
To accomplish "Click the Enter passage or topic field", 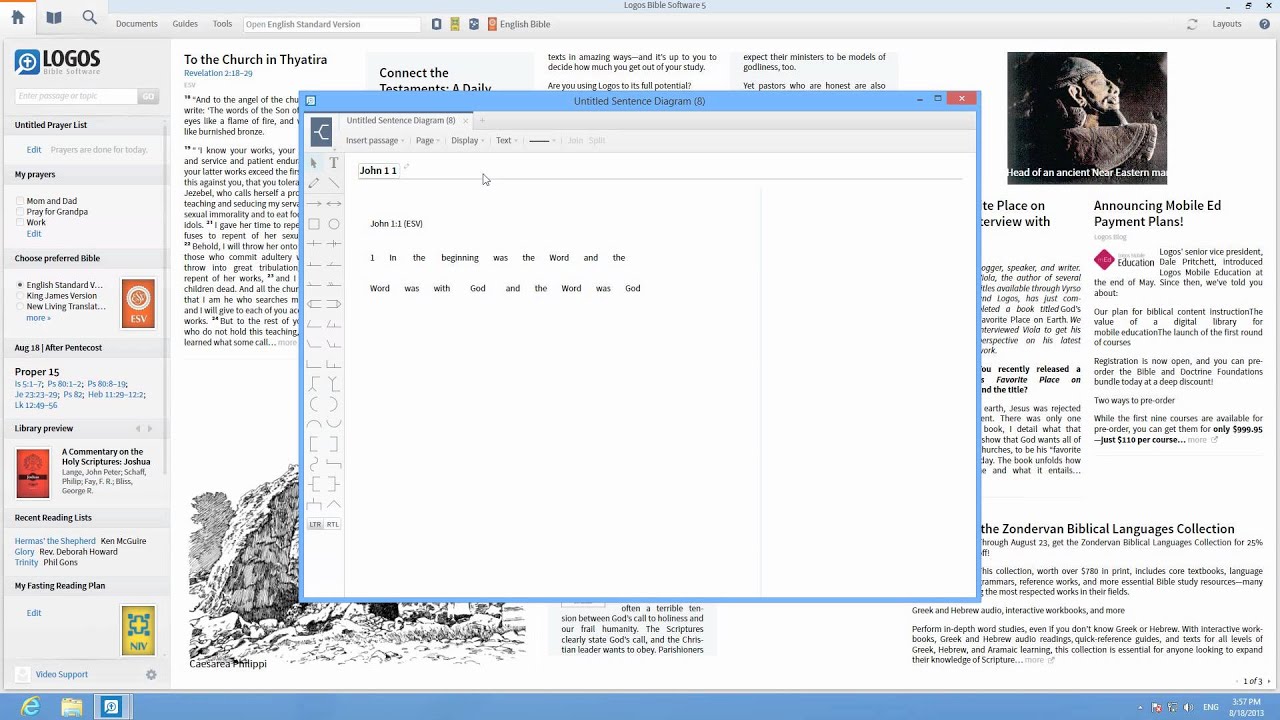I will click(76, 96).
